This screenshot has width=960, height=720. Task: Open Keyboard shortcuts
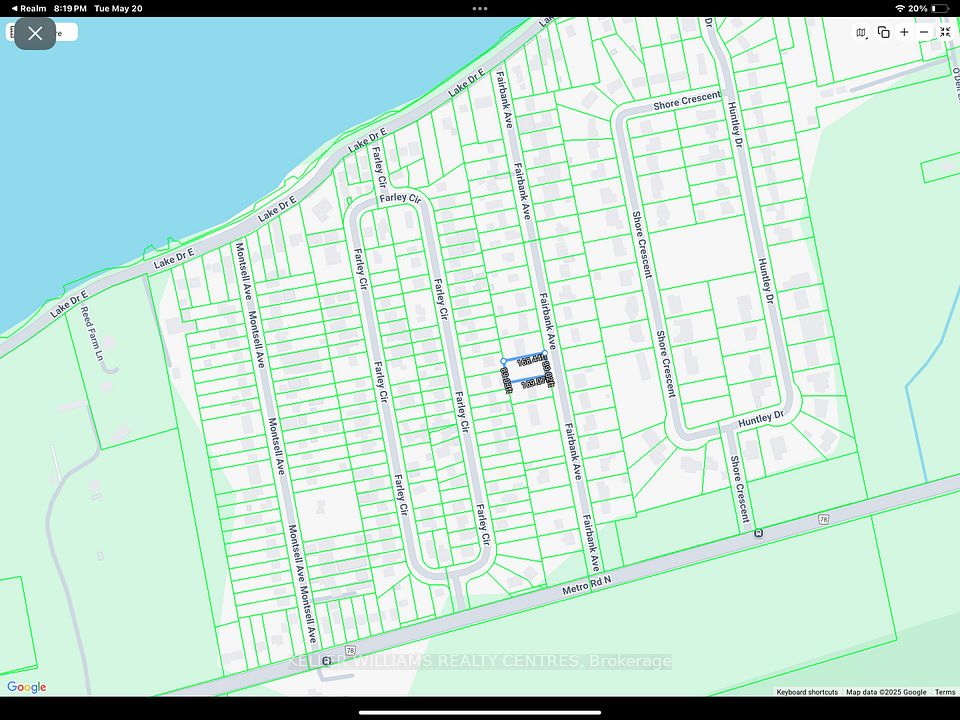click(x=807, y=692)
